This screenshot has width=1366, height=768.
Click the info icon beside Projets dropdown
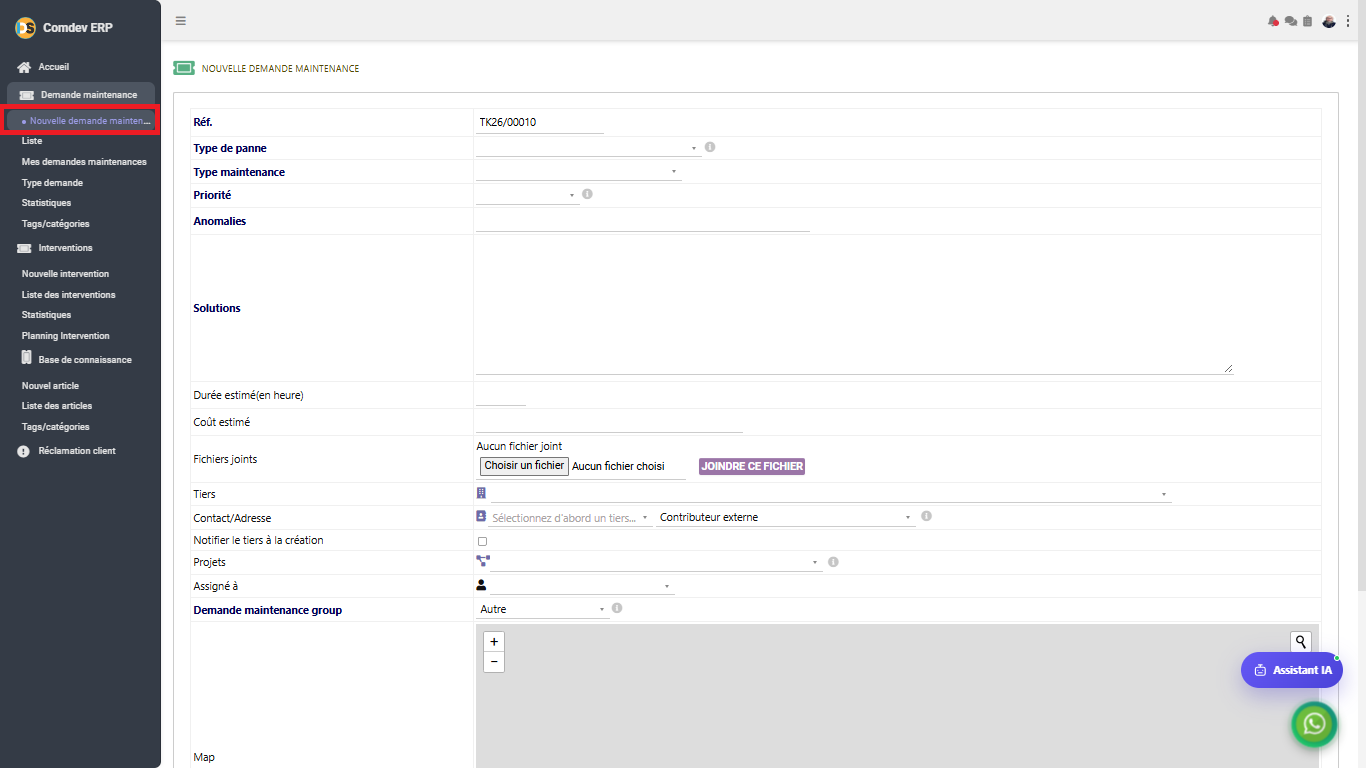click(833, 562)
